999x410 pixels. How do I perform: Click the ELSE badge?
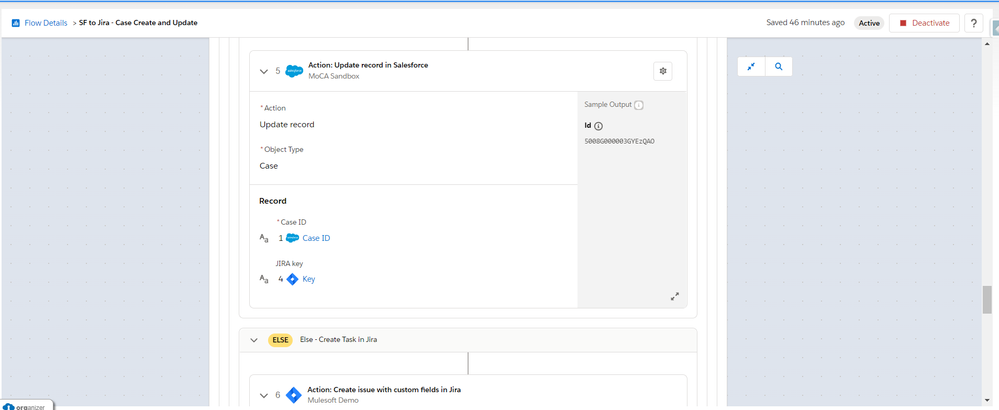click(x=280, y=340)
